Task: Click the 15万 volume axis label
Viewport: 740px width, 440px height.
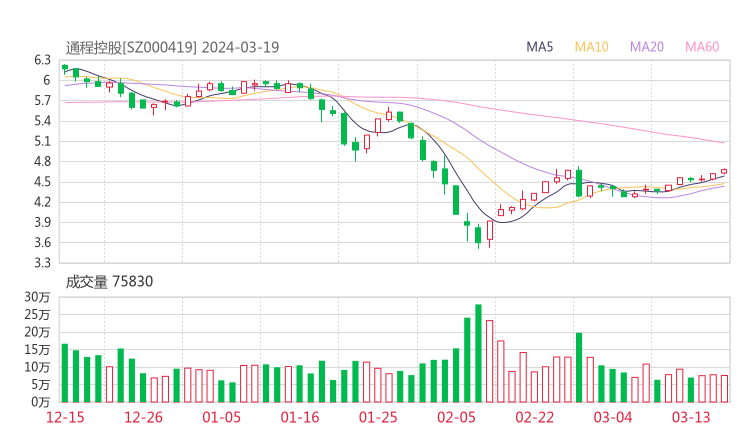Action: [x=37, y=350]
